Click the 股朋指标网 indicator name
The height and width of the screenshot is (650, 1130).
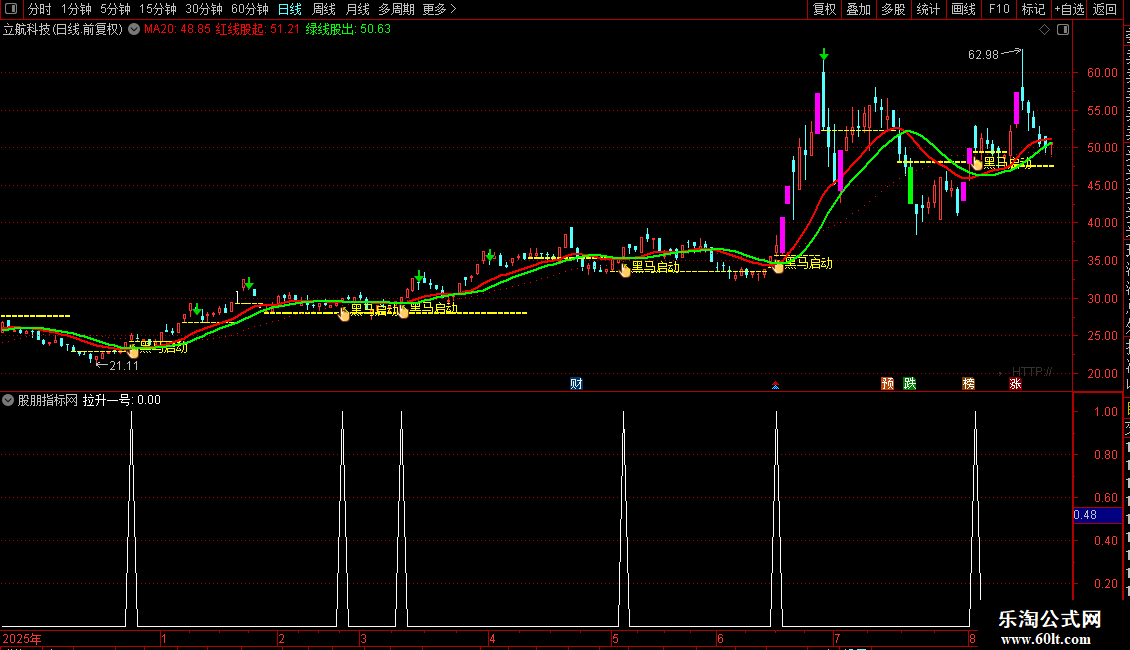pos(48,400)
